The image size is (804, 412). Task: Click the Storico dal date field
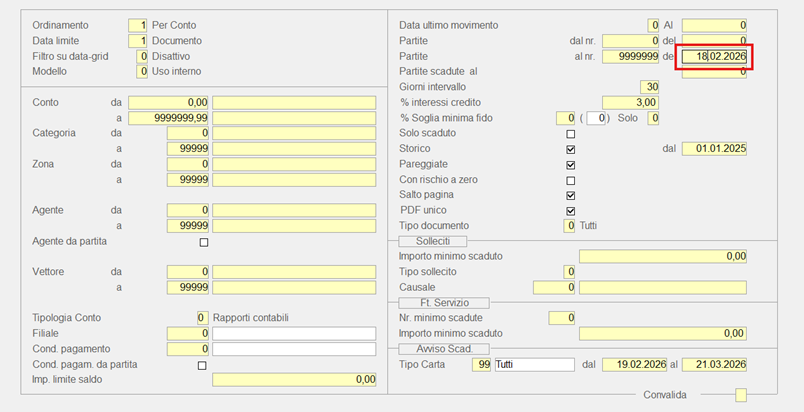pos(714,148)
